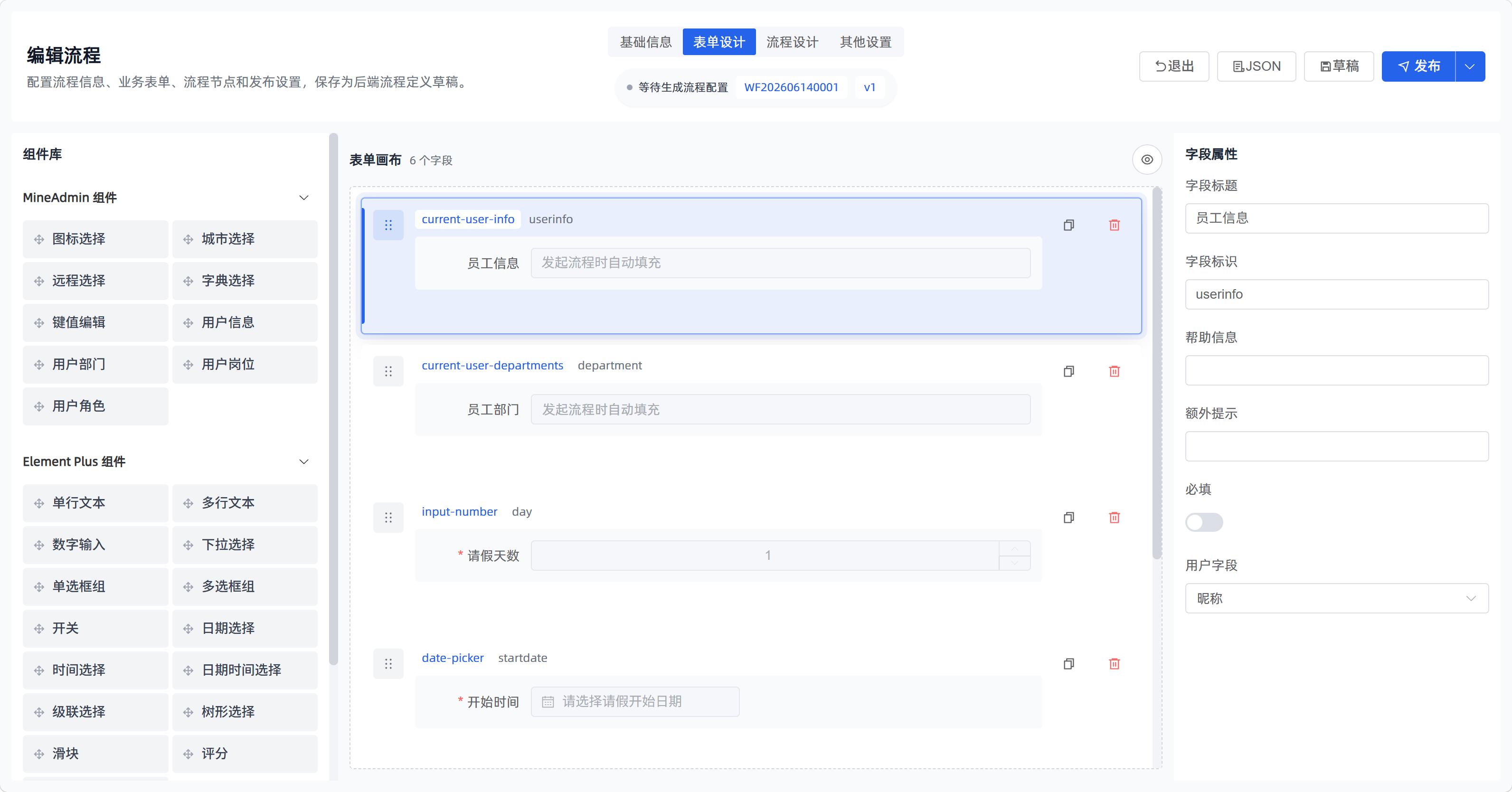Copy the current-user-info userinfo field
The height and width of the screenshot is (792, 1512).
(x=1069, y=225)
